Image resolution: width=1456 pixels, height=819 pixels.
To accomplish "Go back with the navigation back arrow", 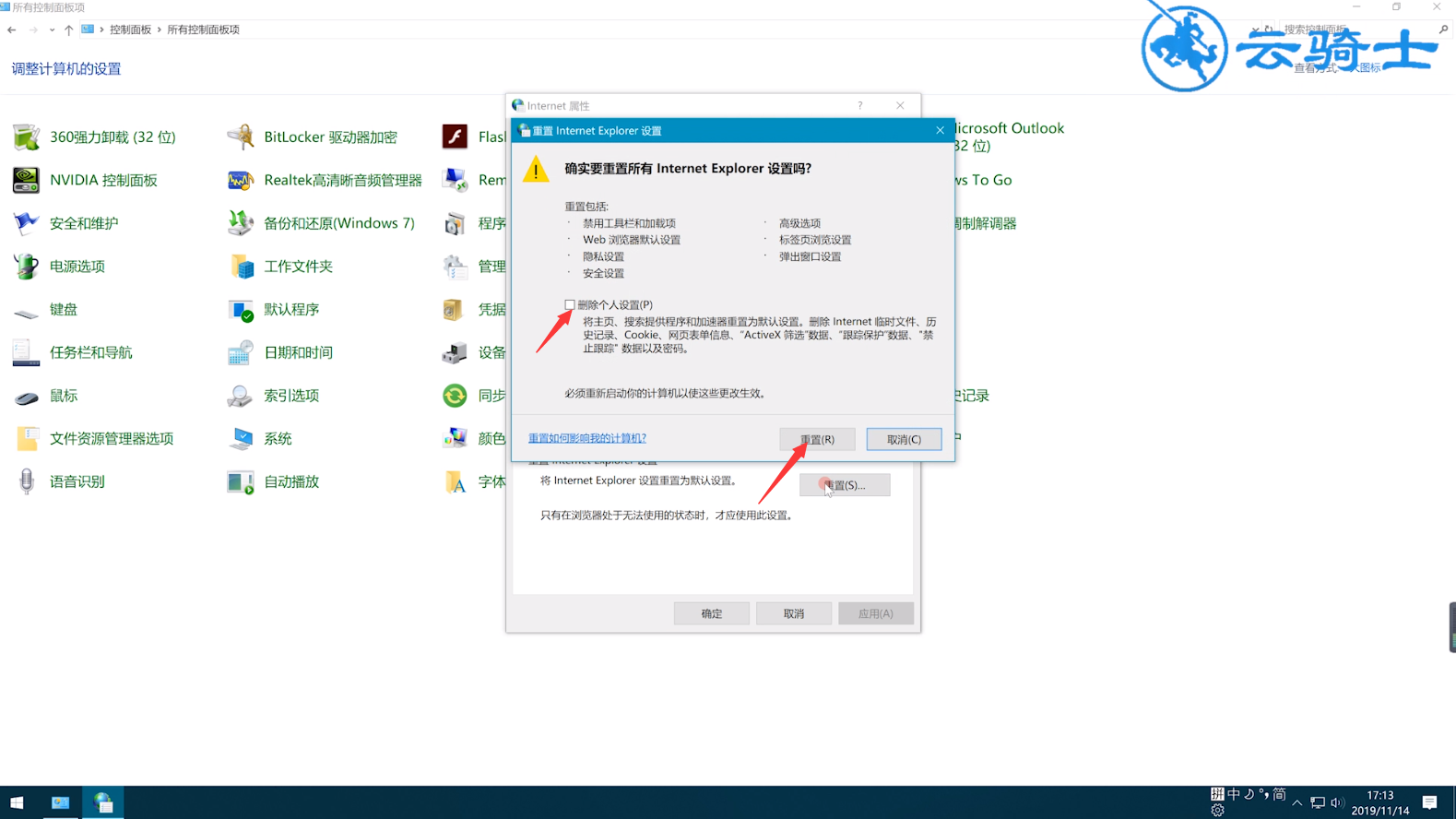I will tap(12, 30).
